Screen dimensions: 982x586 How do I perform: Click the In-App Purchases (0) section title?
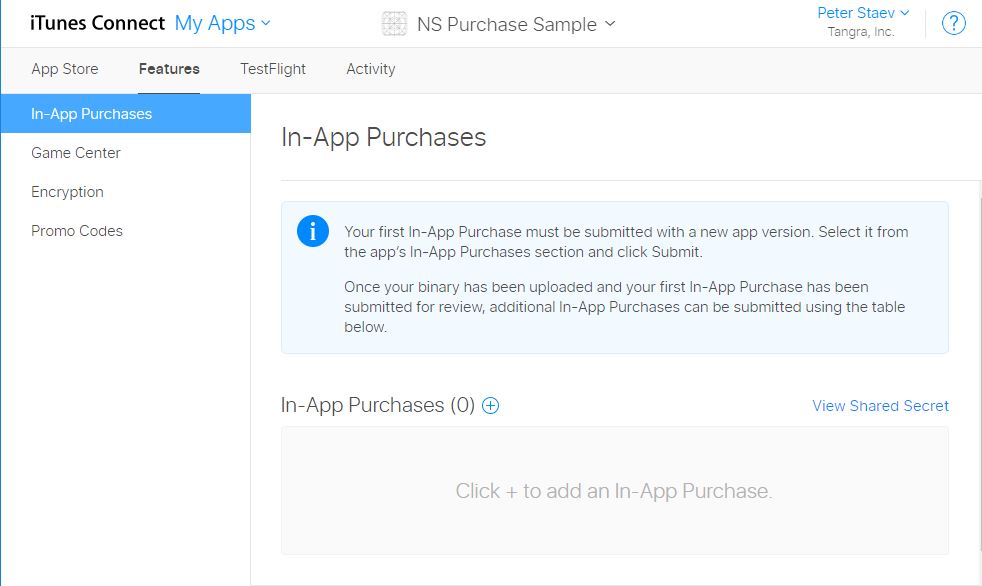click(378, 406)
